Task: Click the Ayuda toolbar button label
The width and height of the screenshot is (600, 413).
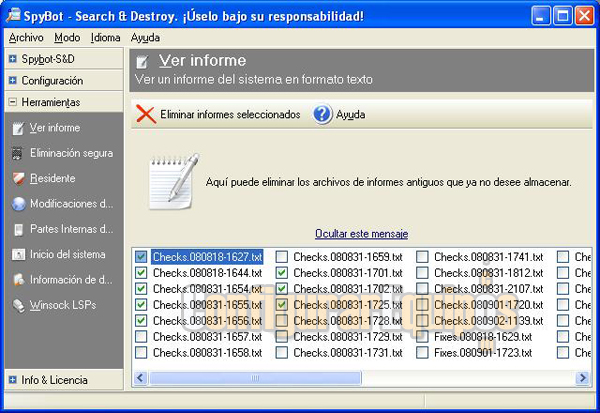Action: [x=351, y=114]
